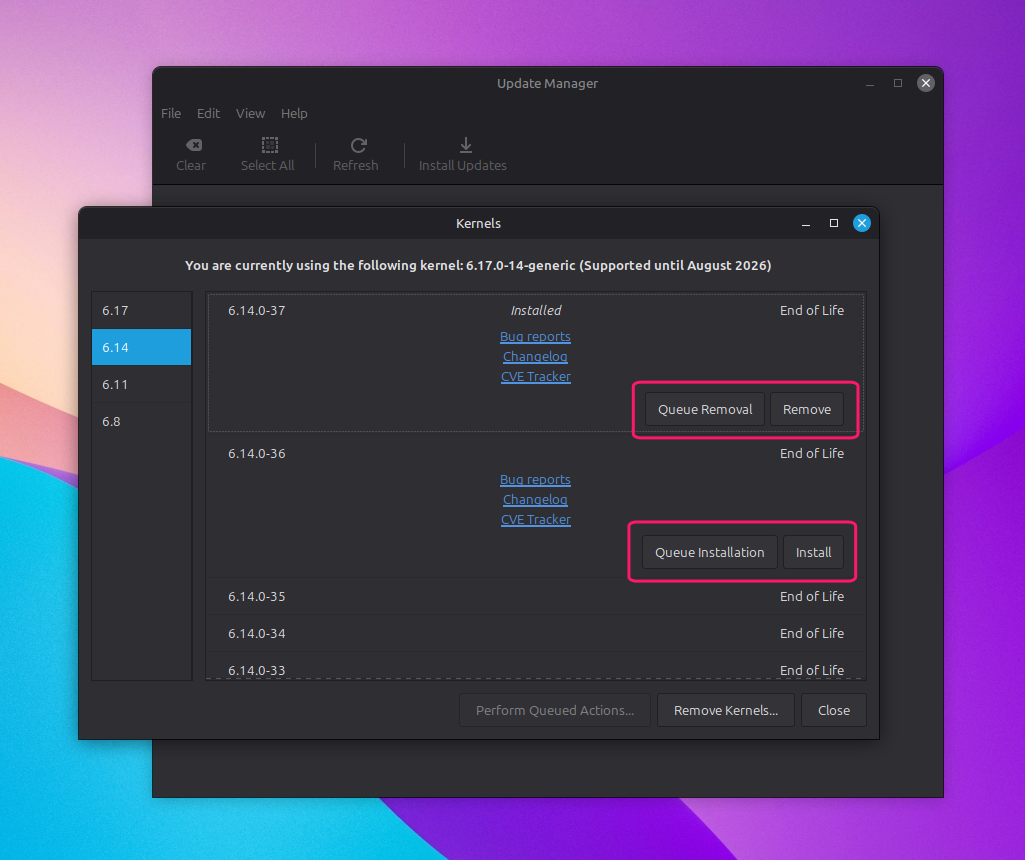1025x860 pixels.
Task: Open Changelog link for kernel 6.14.0-36
Action: pos(535,499)
